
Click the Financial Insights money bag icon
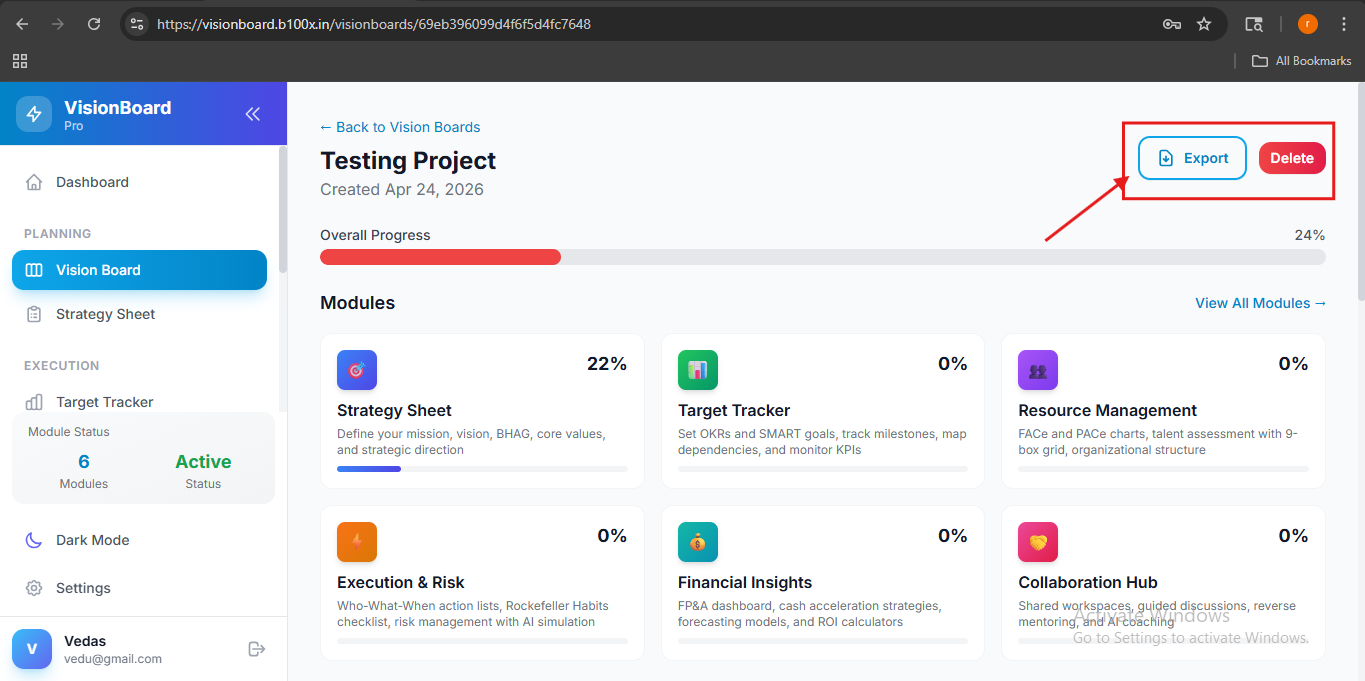point(698,542)
